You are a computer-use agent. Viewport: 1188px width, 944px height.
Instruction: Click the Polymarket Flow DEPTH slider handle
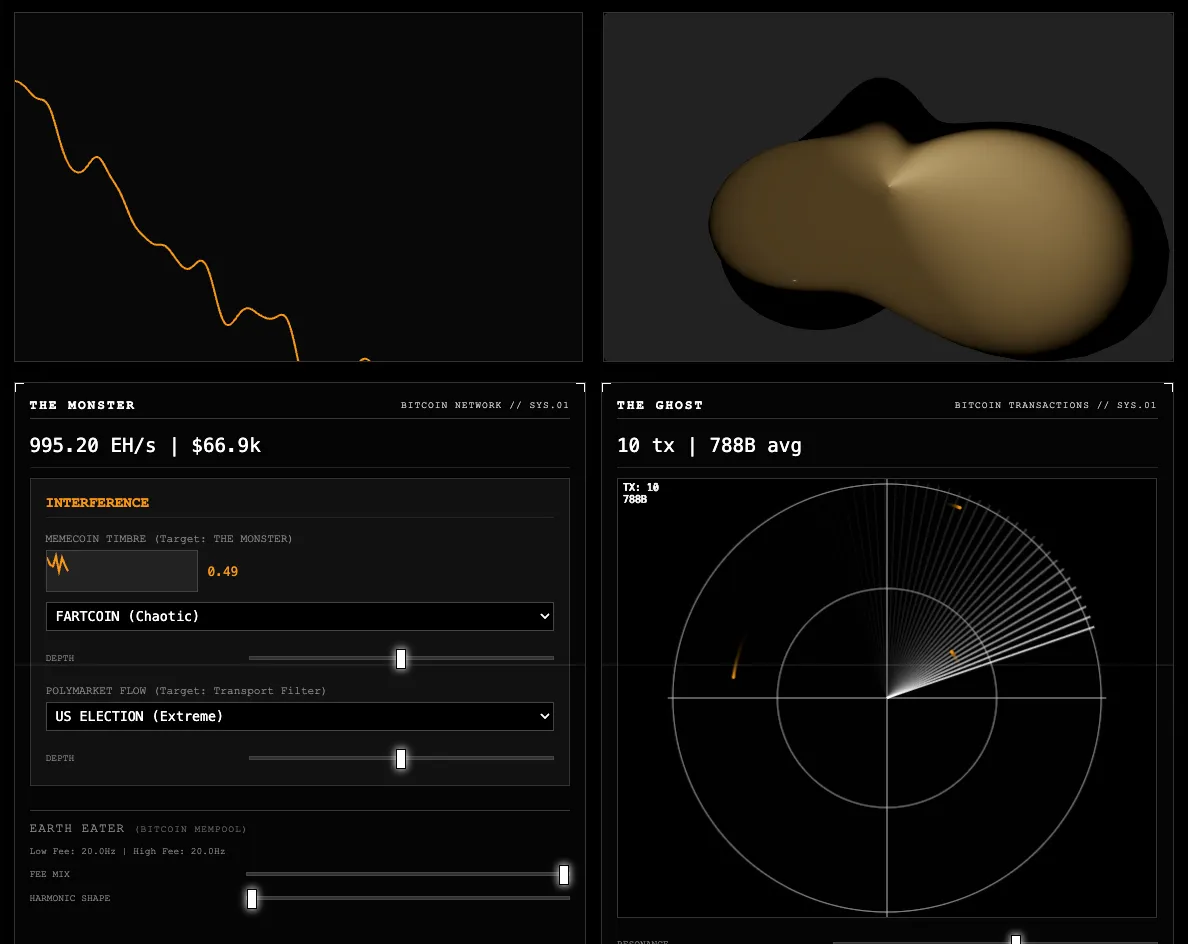tap(401, 758)
